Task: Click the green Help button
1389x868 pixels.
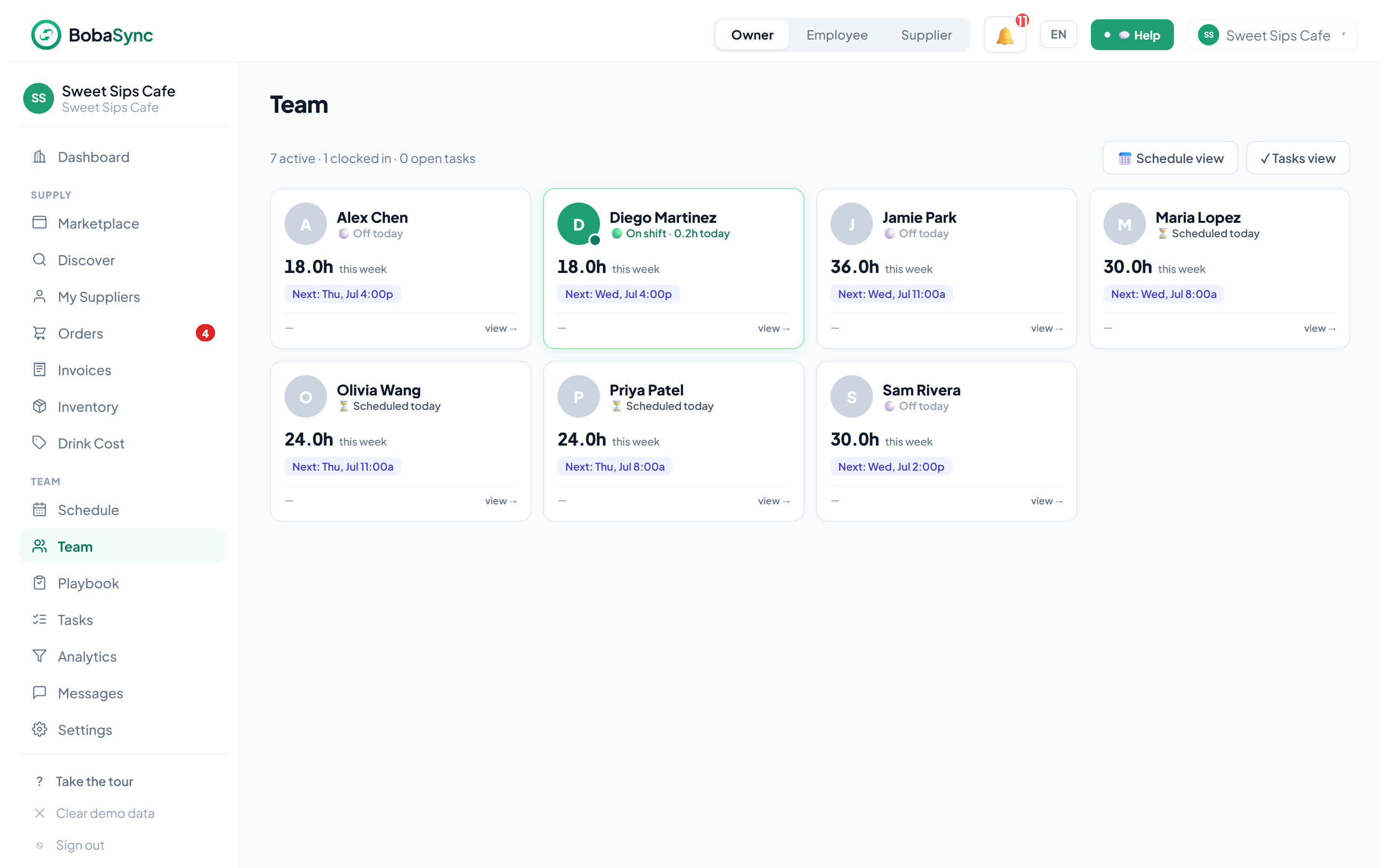Action: (x=1132, y=35)
